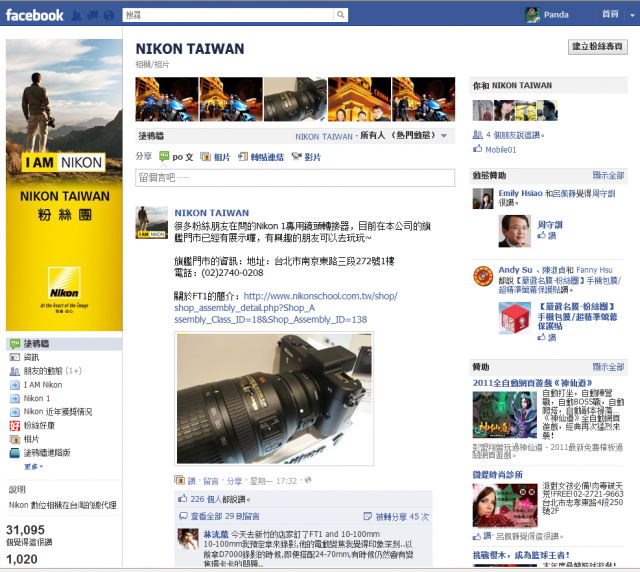Click 被轉分享 45 次 link
Image resolution: width=640 pixels, height=572 pixels.
click(402, 516)
